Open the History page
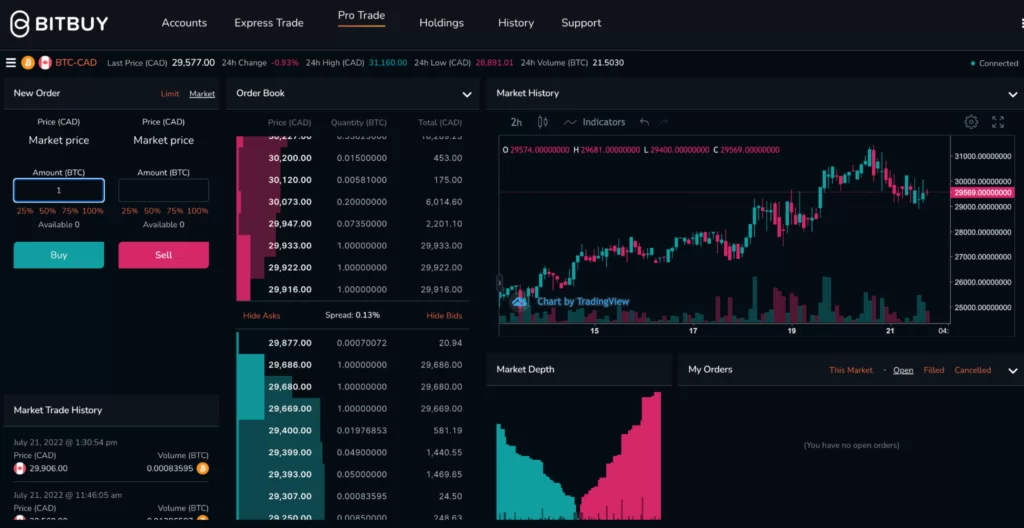 [516, 23]
